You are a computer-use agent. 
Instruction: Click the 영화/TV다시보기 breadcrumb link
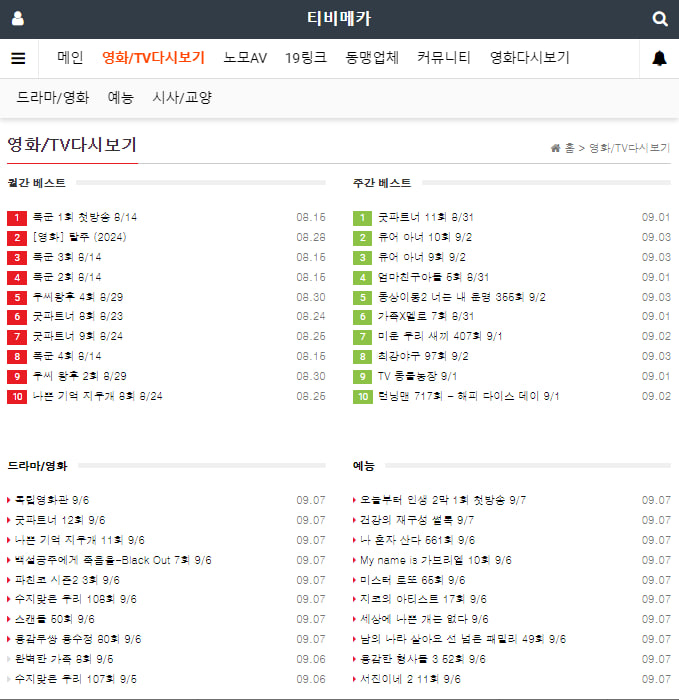629,148
